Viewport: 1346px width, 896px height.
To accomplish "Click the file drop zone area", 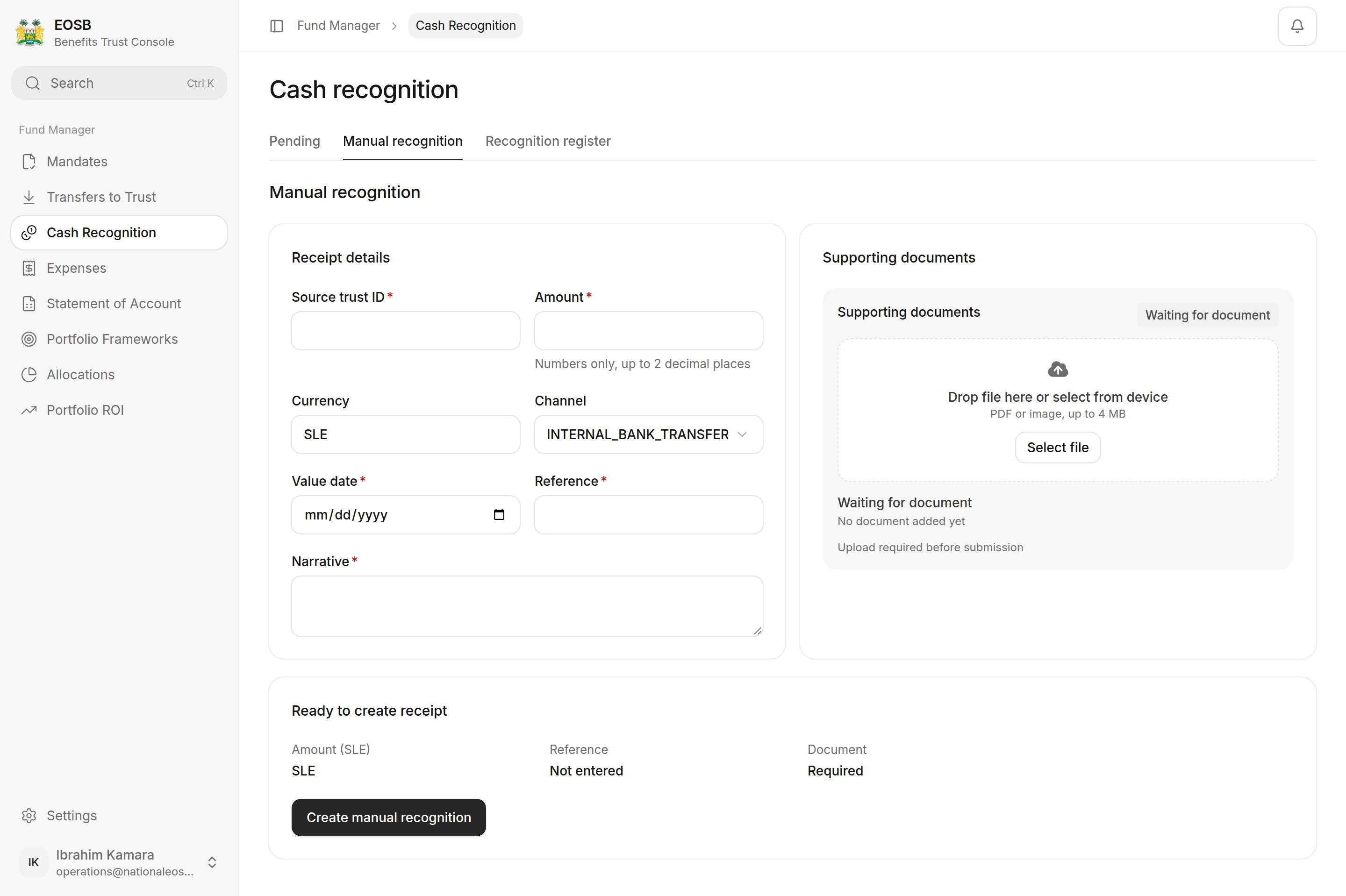I will pyautogui.click(x=1057, y=410).
